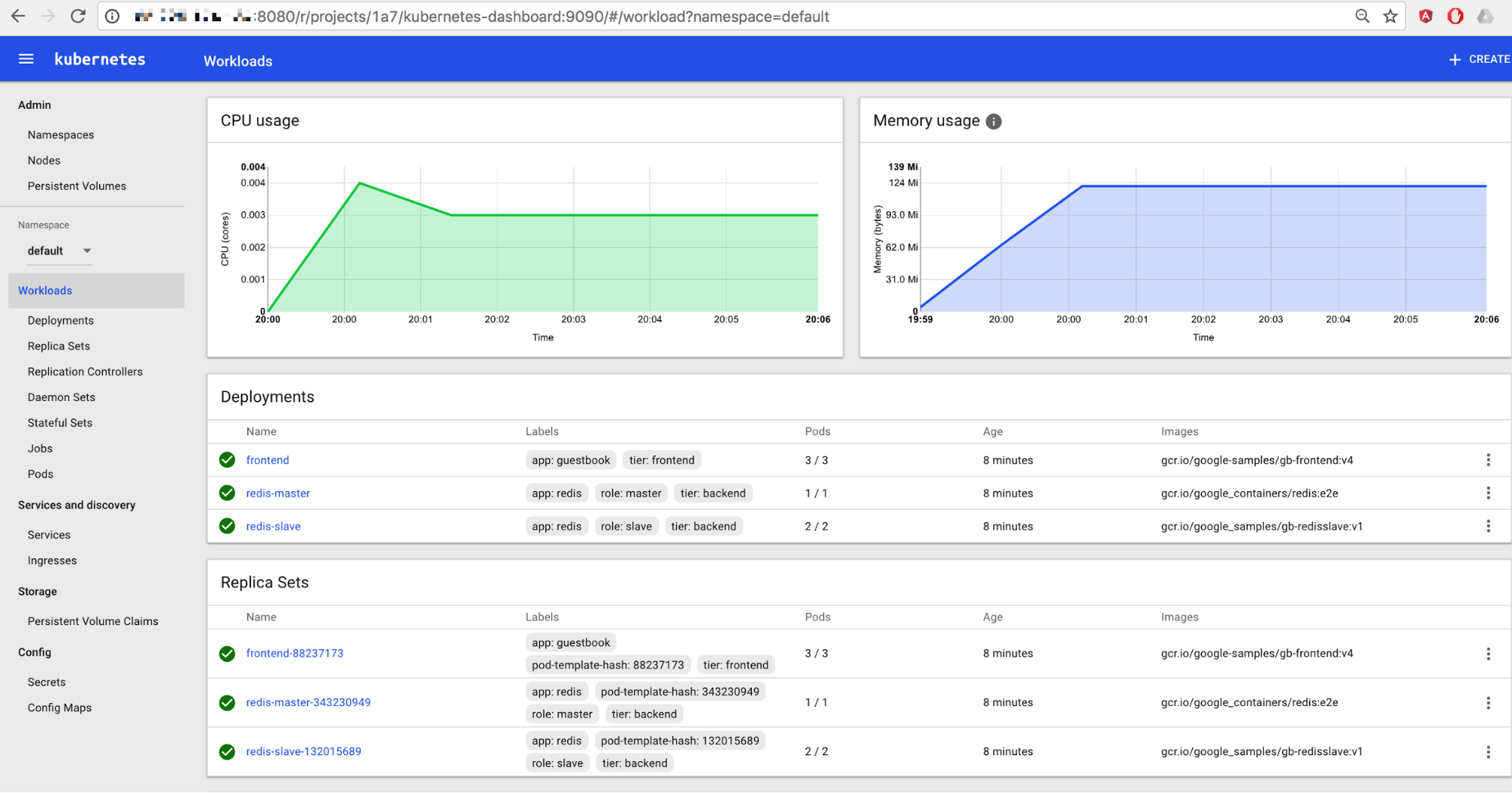Open actions menu for redis-slave-132015689 replica set
1512x793 pixels.
[1488, 752]
